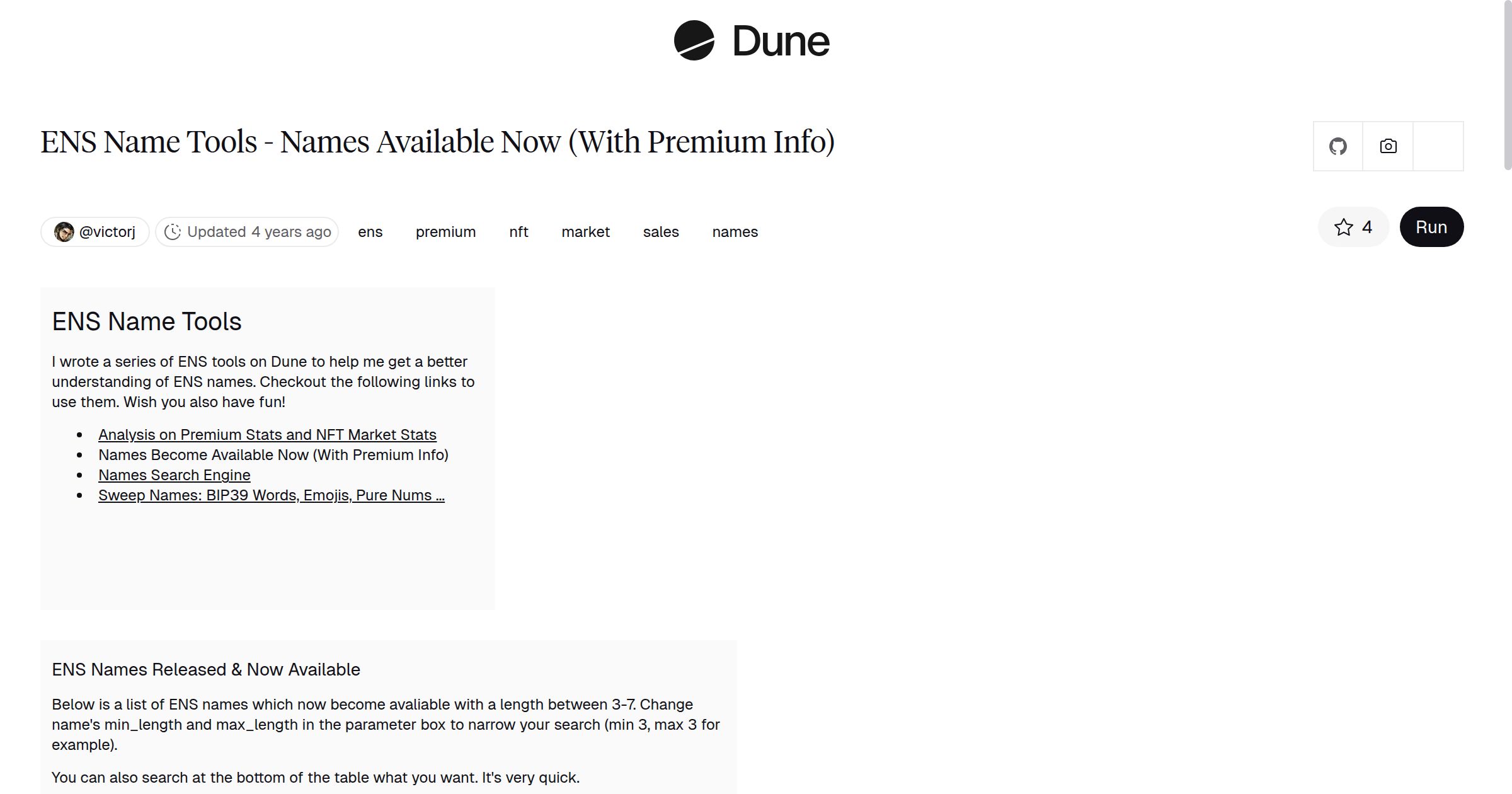This screenshot has height=794, width=1512.
Task: Click the nft tag
Action: click(518, 232)
